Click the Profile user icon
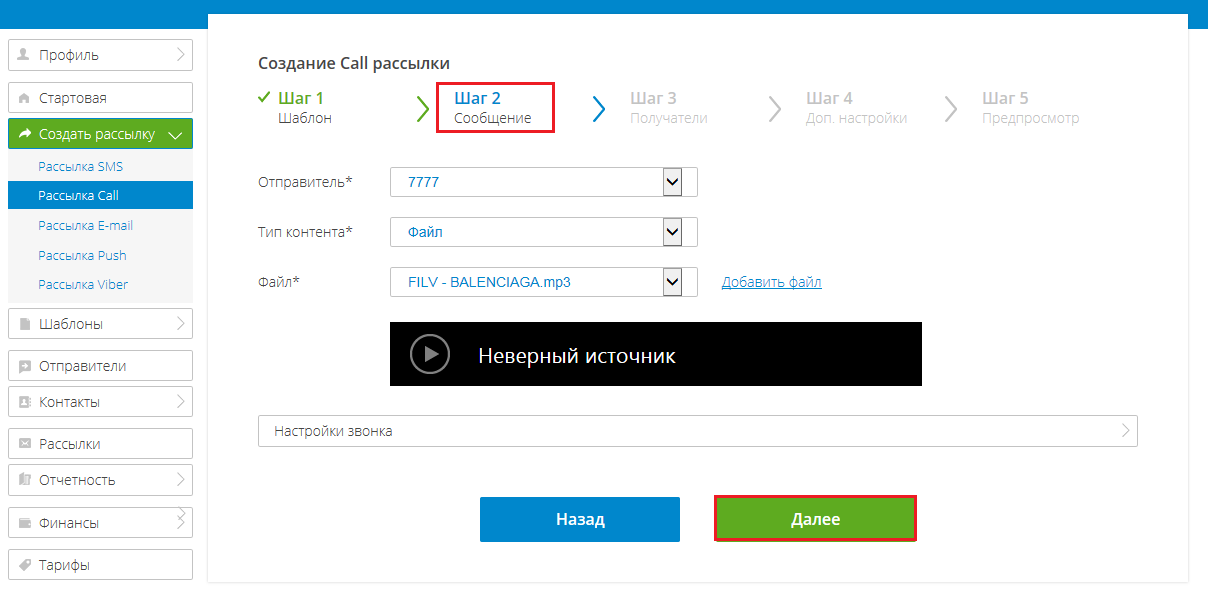 (x=24, y=55)
